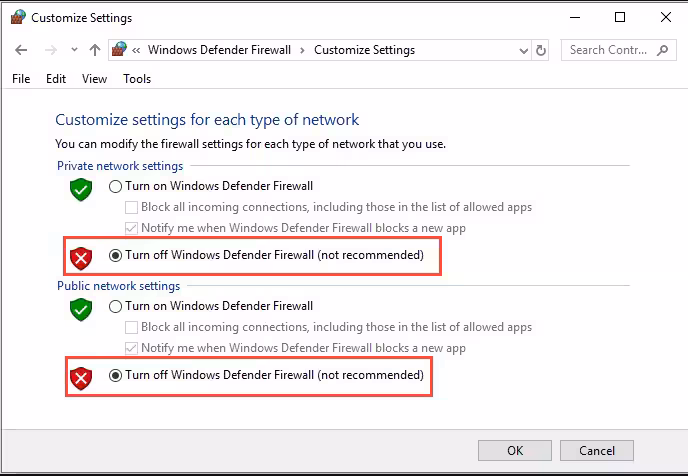This screenshot has width=688, height=476.
Task: Open the Recent locations dropdown arrow
Action: click(73, 50)
